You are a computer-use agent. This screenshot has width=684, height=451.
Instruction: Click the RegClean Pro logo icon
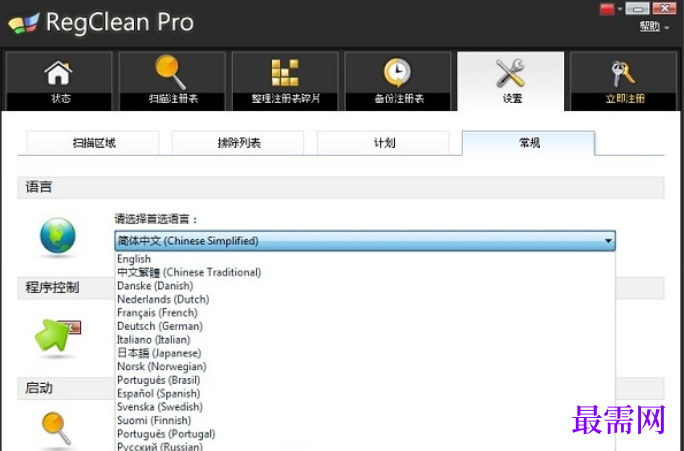pyautogui.click(x=24, y=23)
